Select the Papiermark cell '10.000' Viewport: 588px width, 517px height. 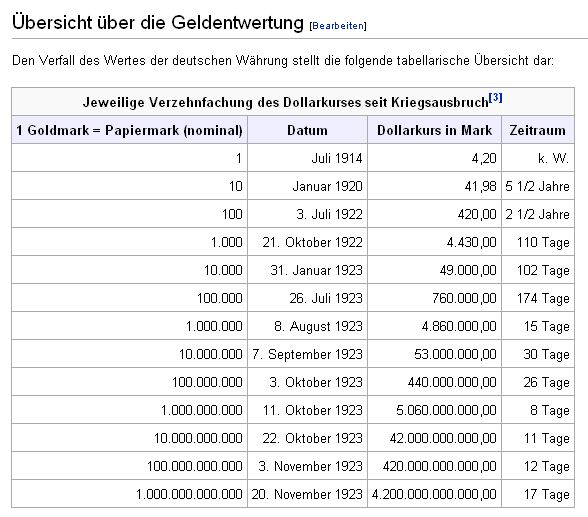coord(129,270)
